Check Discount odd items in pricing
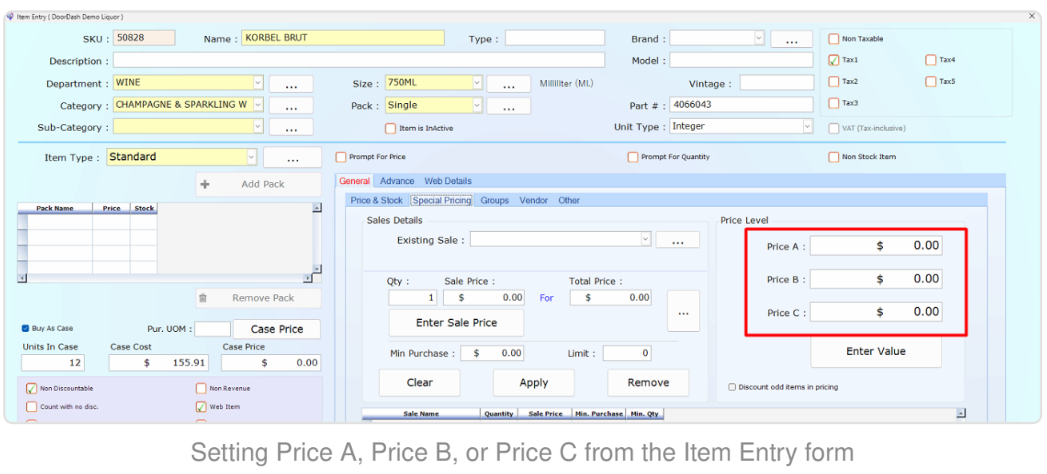Screen dimensions: 1047x474 tap(732, 387)
